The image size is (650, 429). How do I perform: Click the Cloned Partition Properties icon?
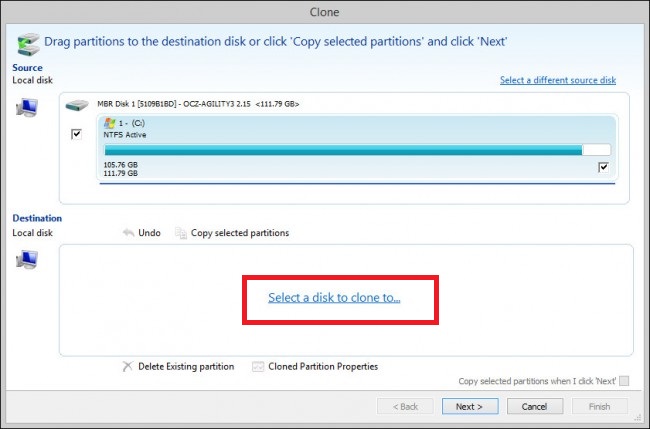(x=259, y=367)
